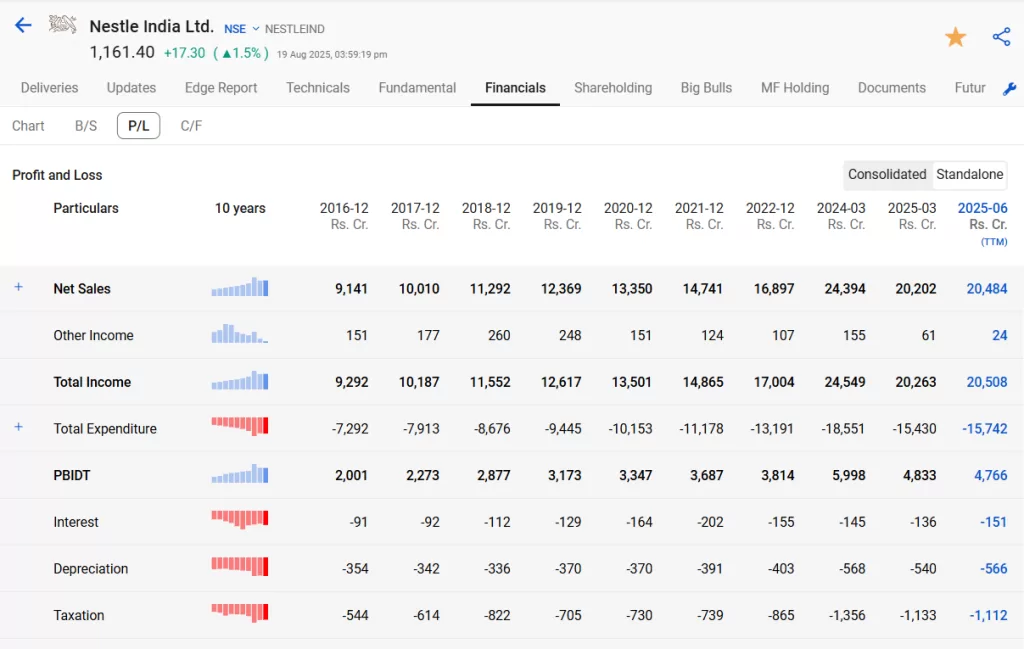The width and height of the screenshot is (1024, 649).
Task: Click the PBIDT sparkline chart
Action: tap(240, 473)
